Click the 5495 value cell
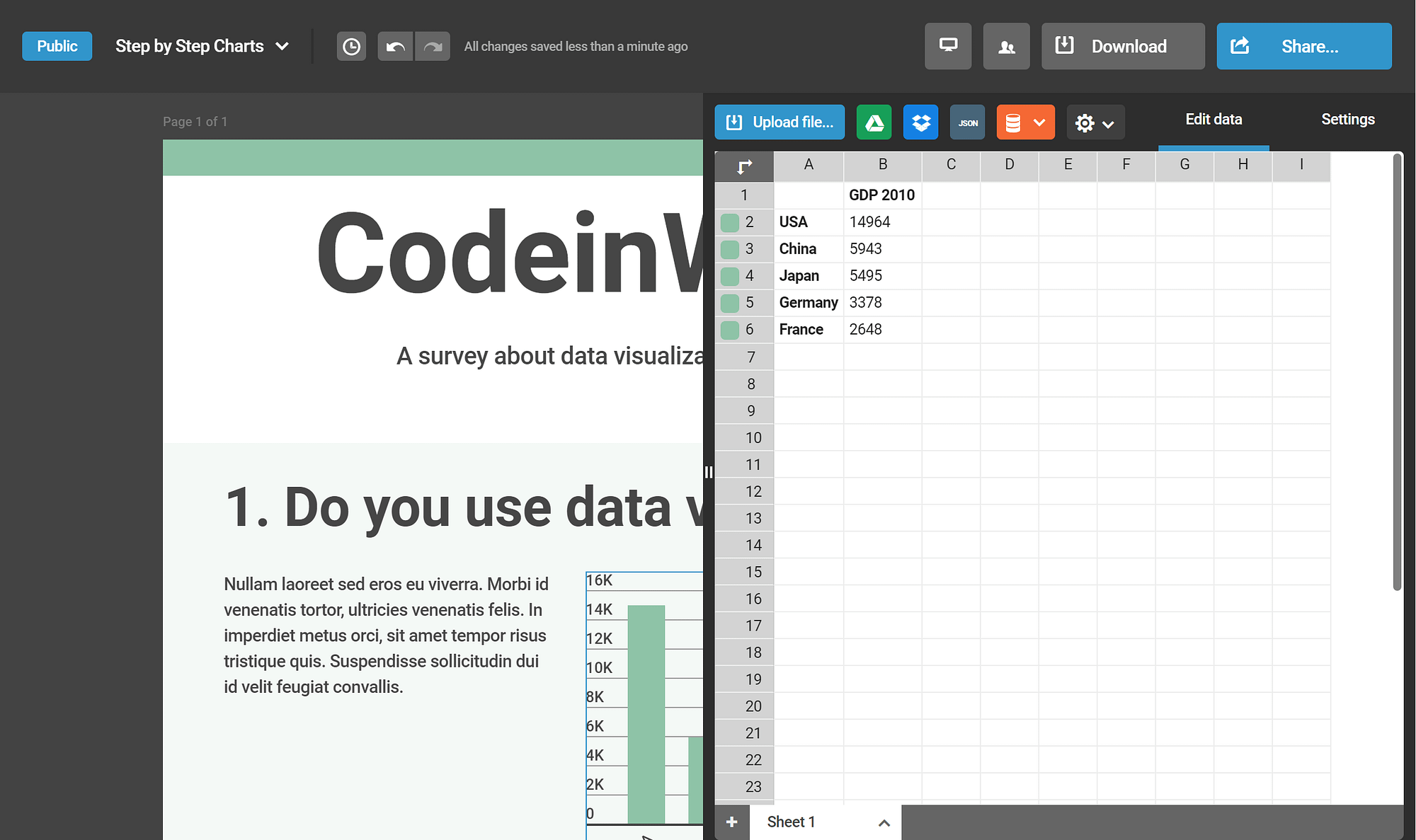This screenshot has height=840, width=1416. 883,276
